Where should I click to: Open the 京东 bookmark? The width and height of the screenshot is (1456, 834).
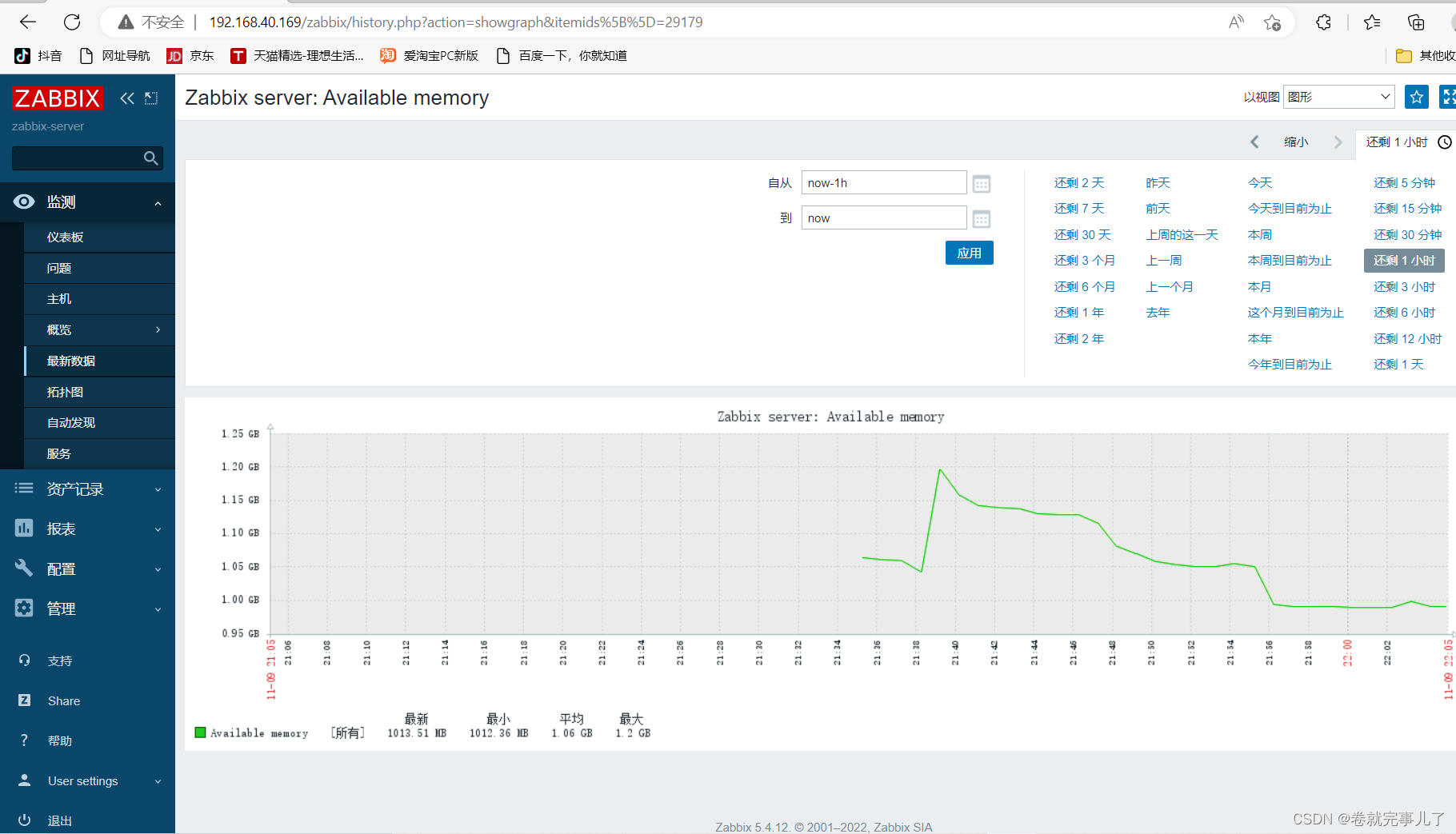(190, 55)
